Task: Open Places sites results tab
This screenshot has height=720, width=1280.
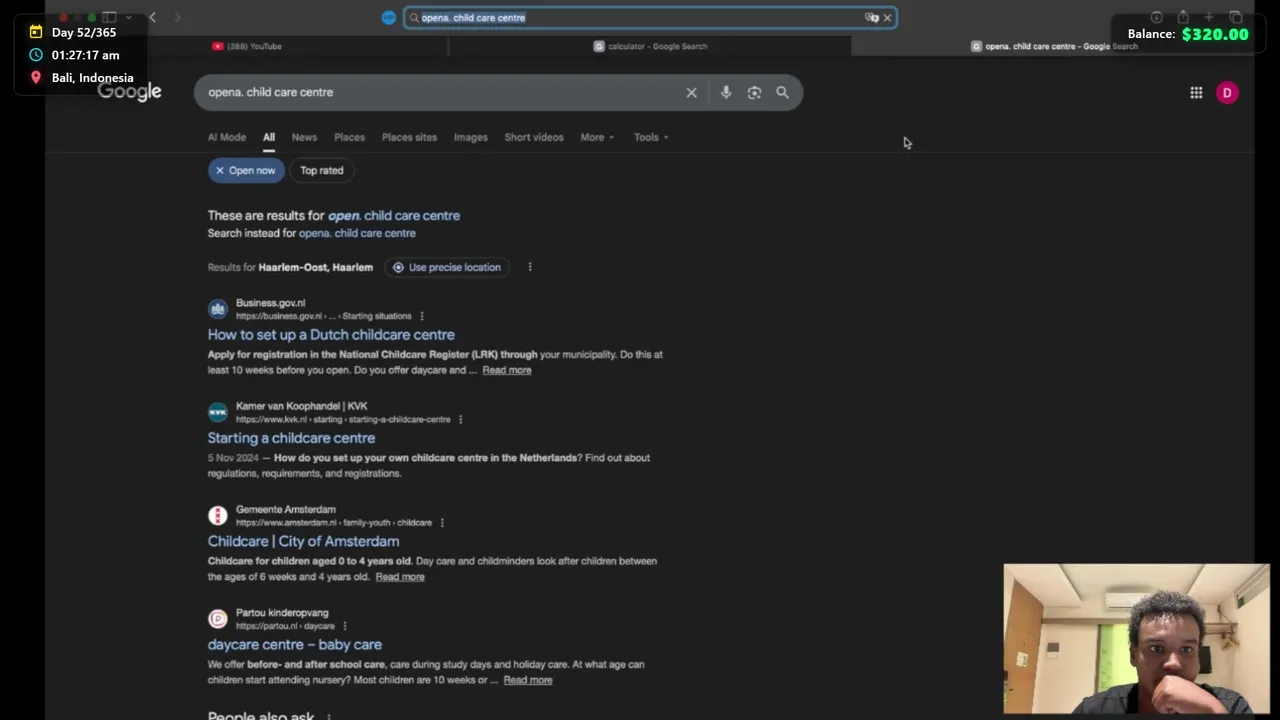Action: (x=409, y=137)
